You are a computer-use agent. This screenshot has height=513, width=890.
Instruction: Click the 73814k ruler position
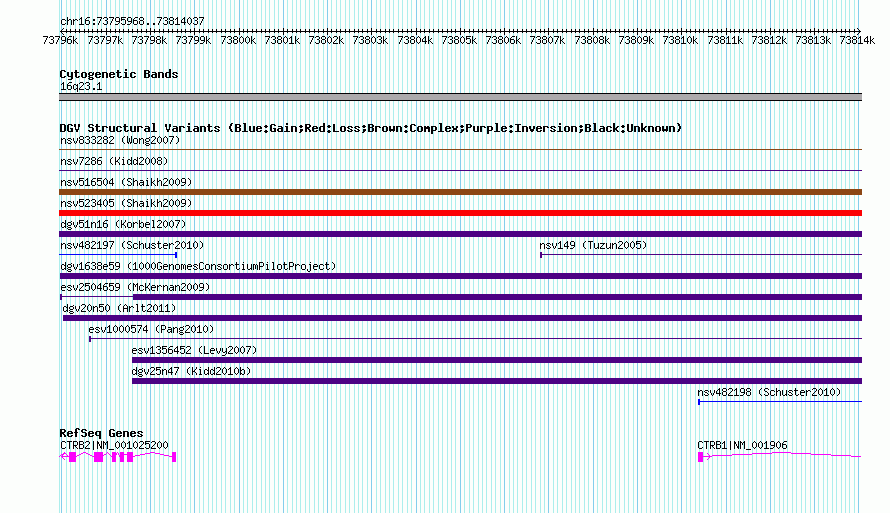[x=857, y=40]
